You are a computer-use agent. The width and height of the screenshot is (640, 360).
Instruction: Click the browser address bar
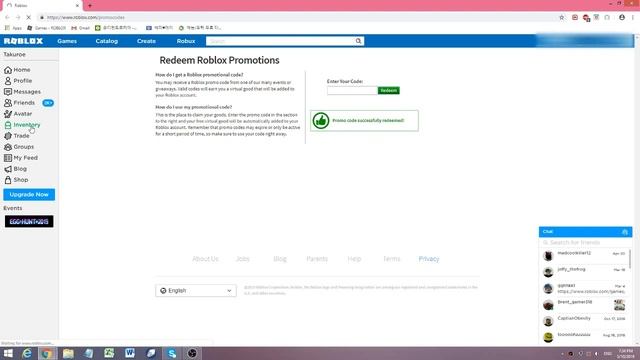point(298,18)
